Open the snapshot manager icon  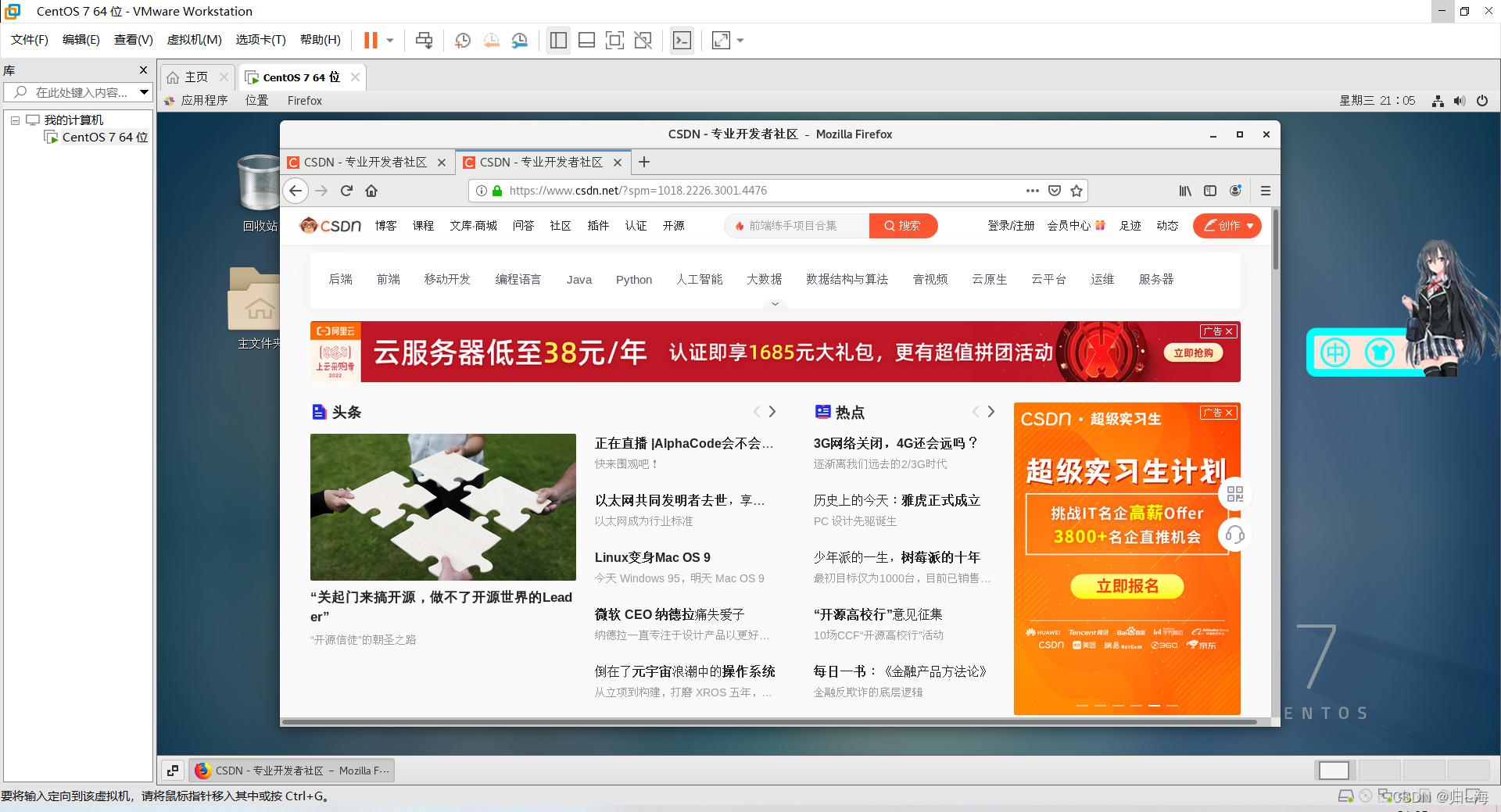(x=520, y=40)
